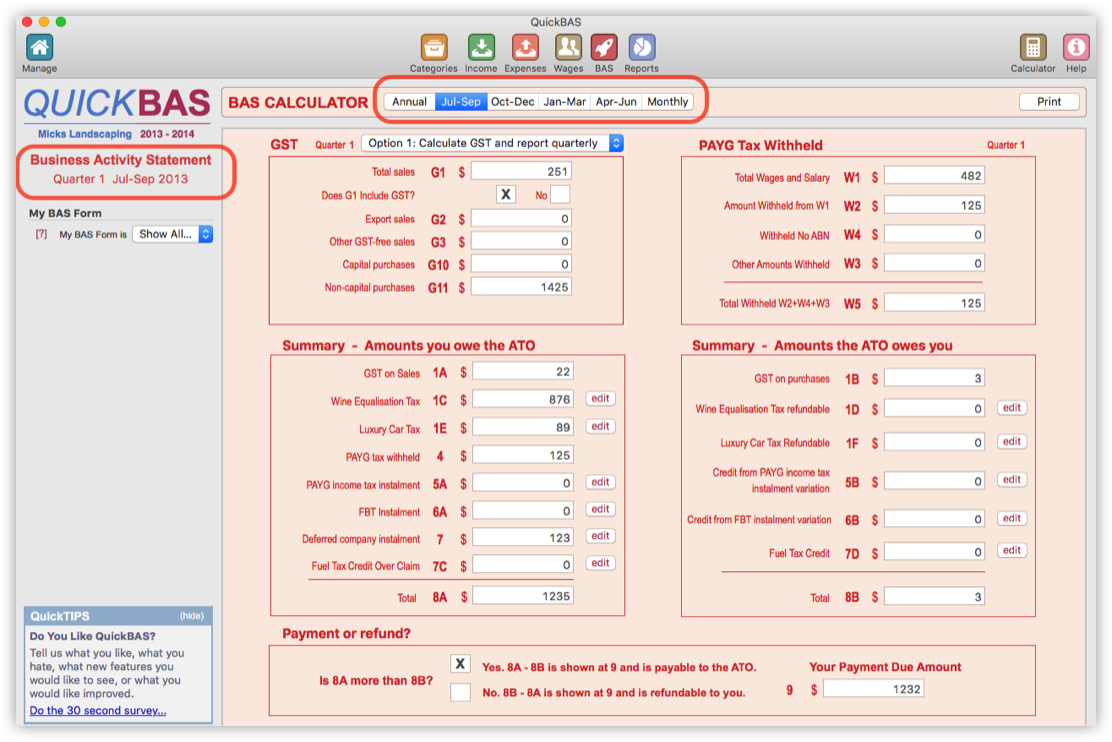Check the No box for G1 includes GST

[x=560, y=195]
